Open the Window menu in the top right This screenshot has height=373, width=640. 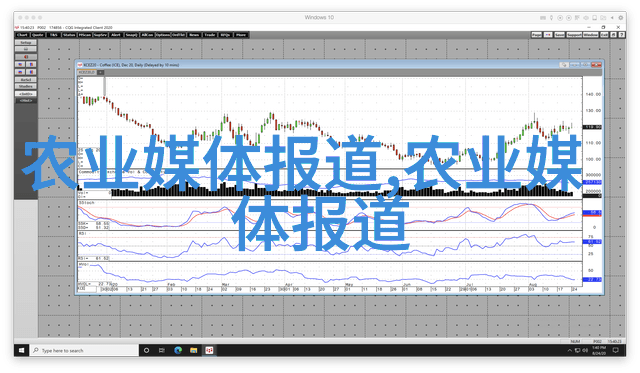click(x=590, y=35)
